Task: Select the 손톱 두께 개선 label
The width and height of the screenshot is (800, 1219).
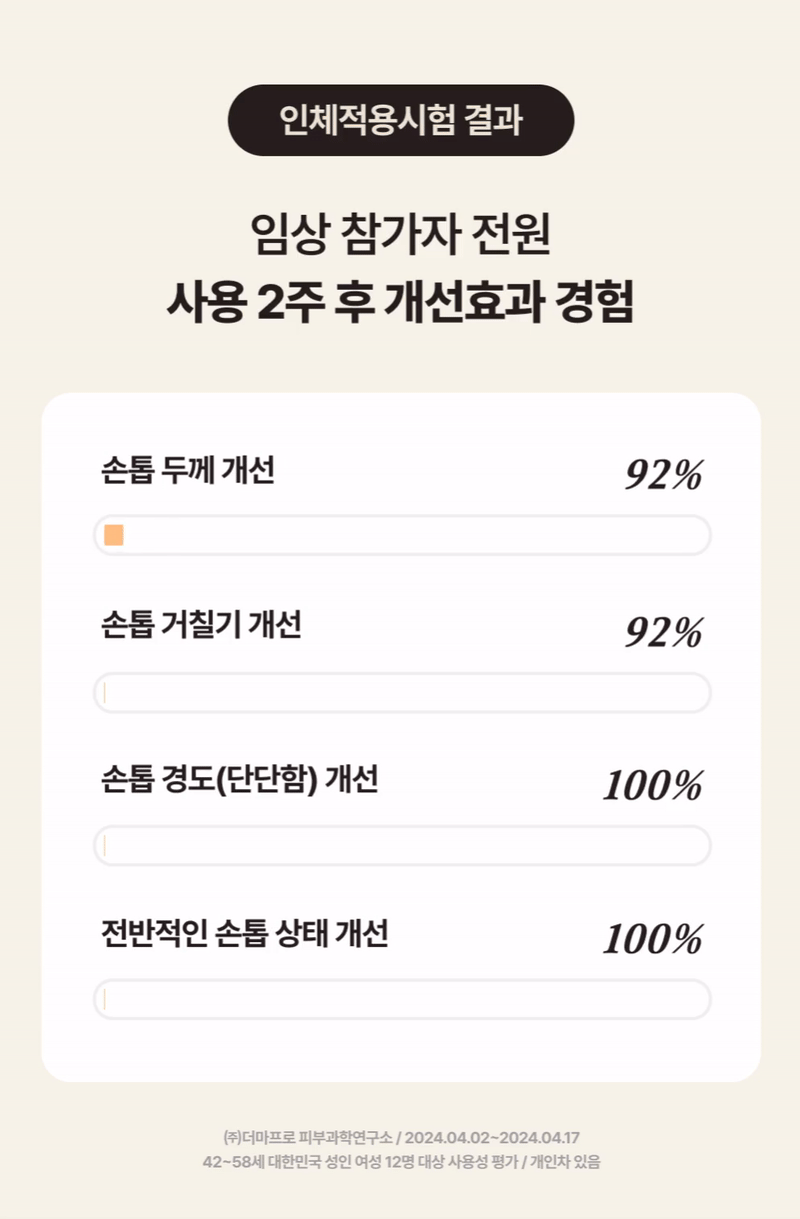Action: tap(187, 471)
